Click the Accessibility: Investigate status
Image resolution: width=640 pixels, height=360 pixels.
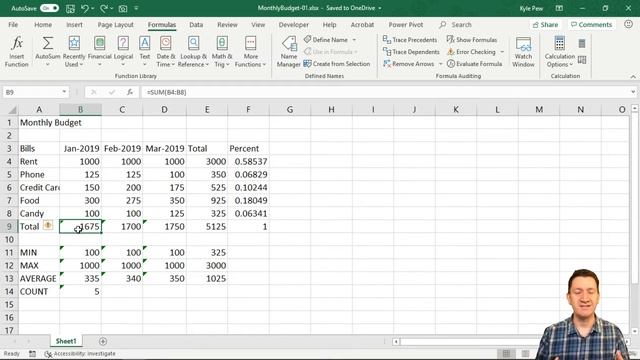click(x=80, y=353)
